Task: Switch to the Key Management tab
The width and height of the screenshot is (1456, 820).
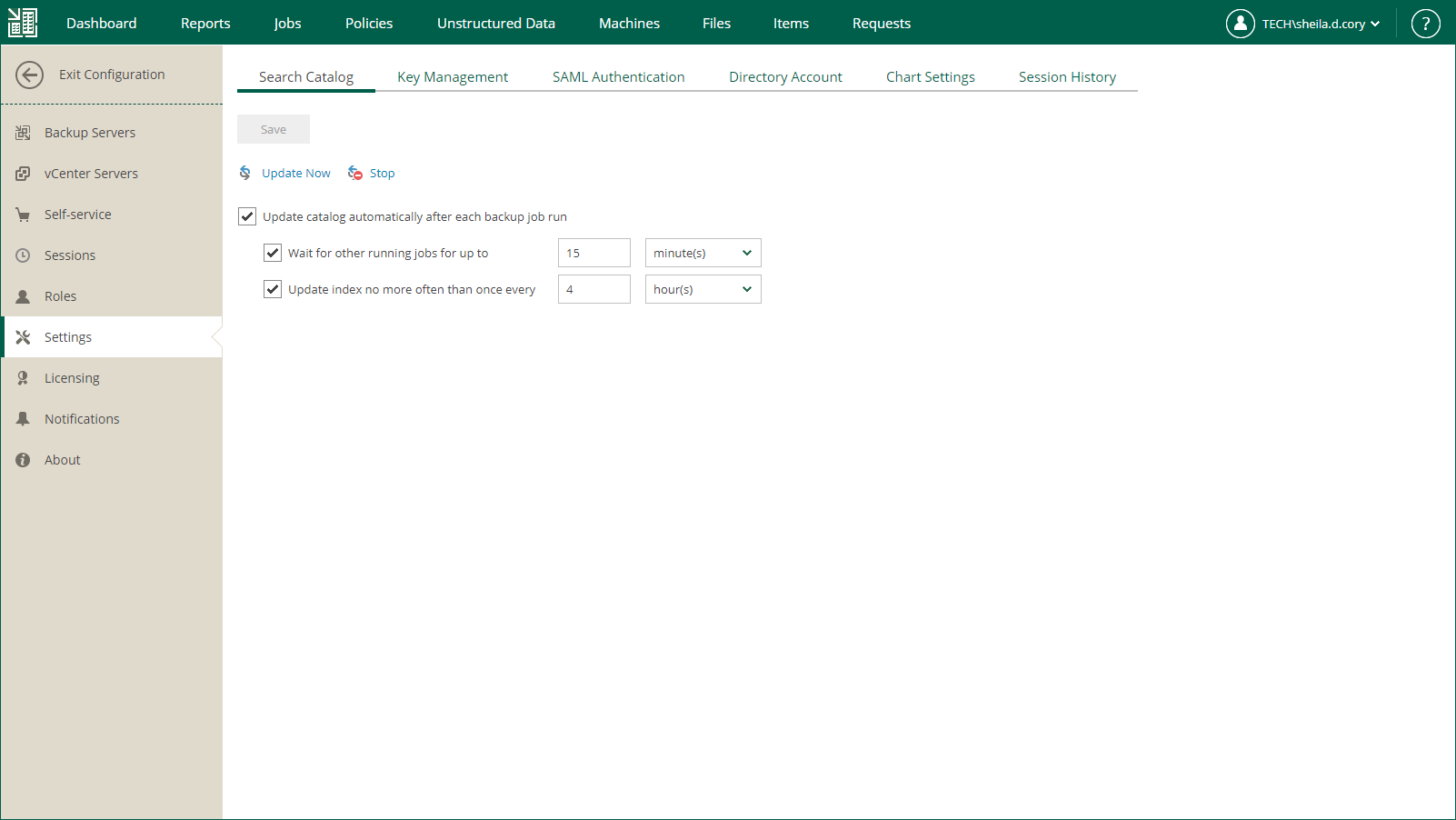Action: (x=453, y=77)
